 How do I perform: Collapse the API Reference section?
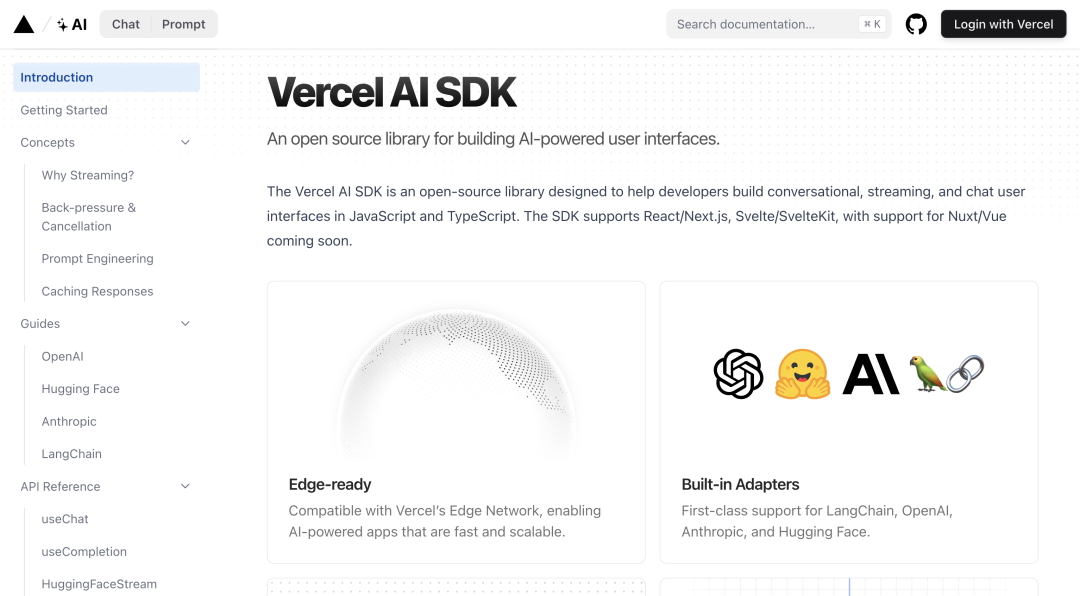pos(185,486)
